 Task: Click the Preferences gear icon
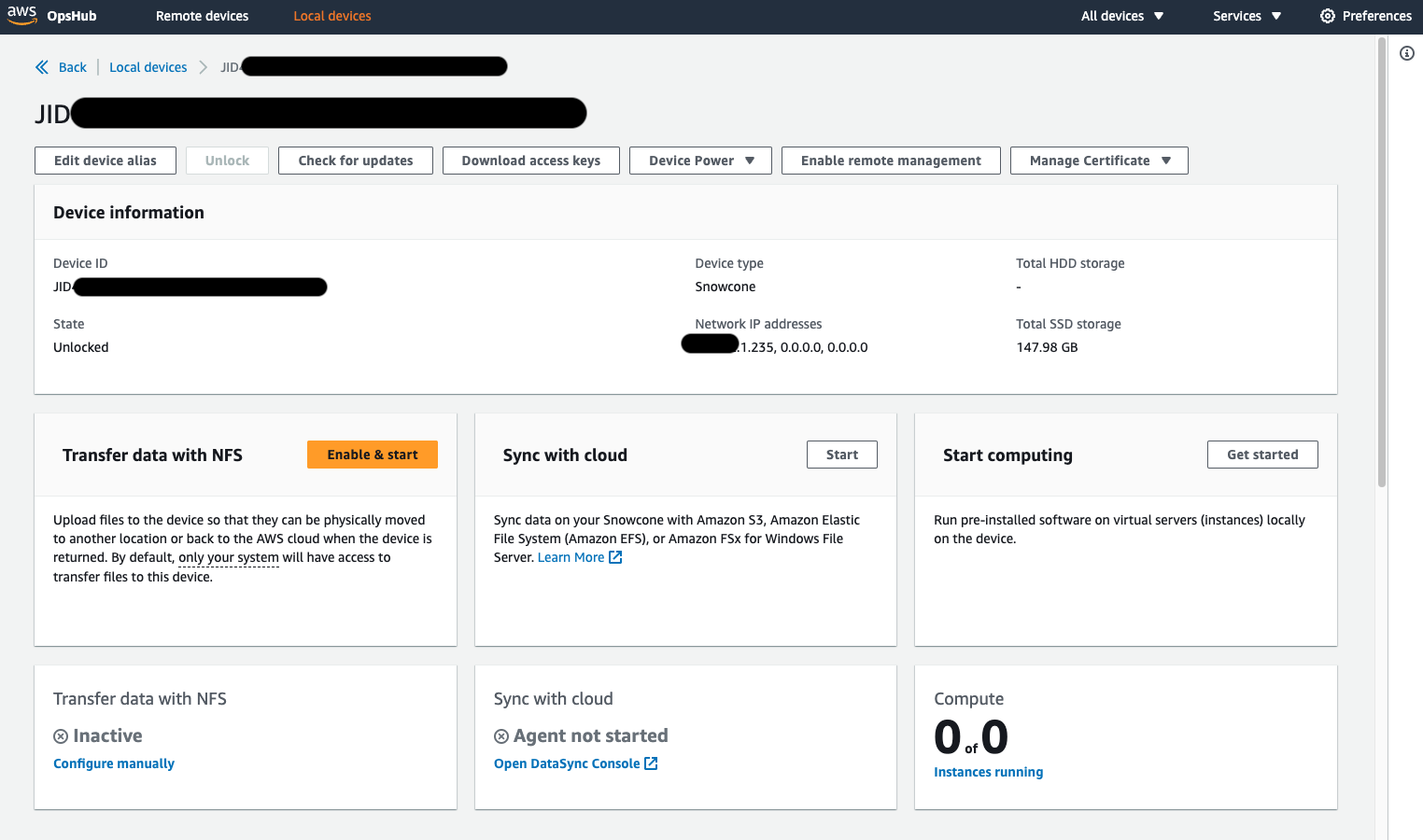coord(1328,16)
